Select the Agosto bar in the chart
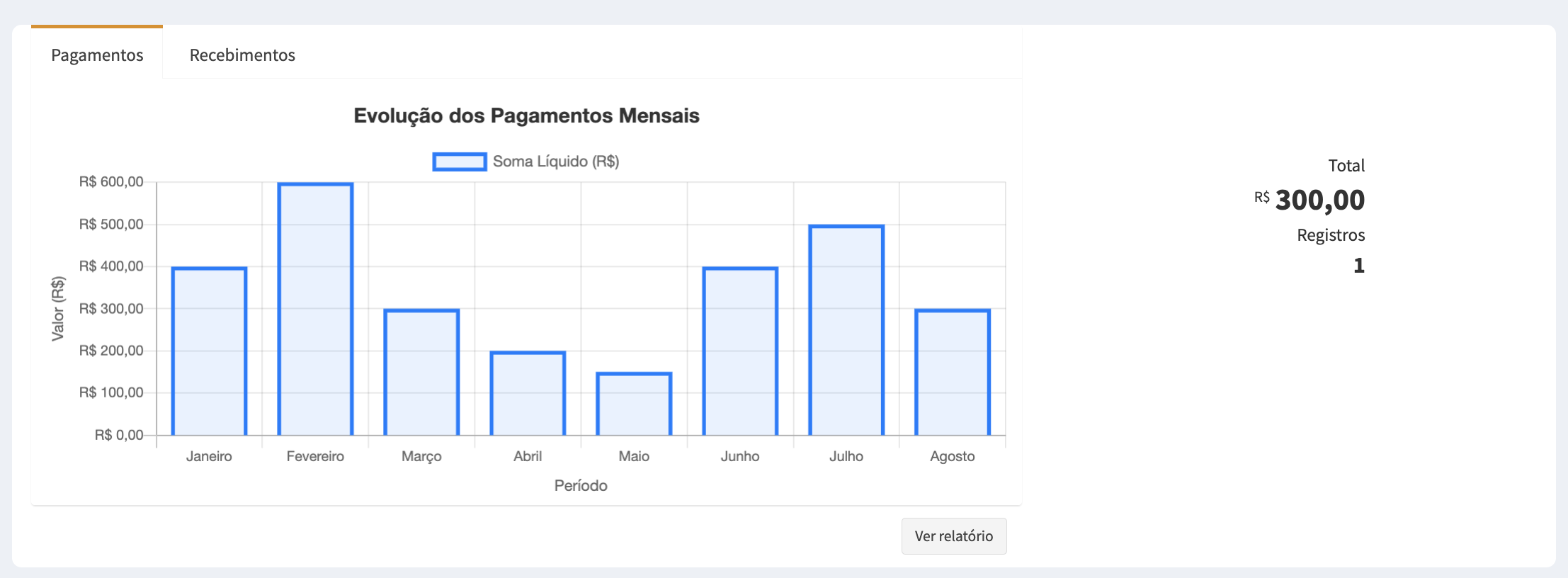 (953, 372)
